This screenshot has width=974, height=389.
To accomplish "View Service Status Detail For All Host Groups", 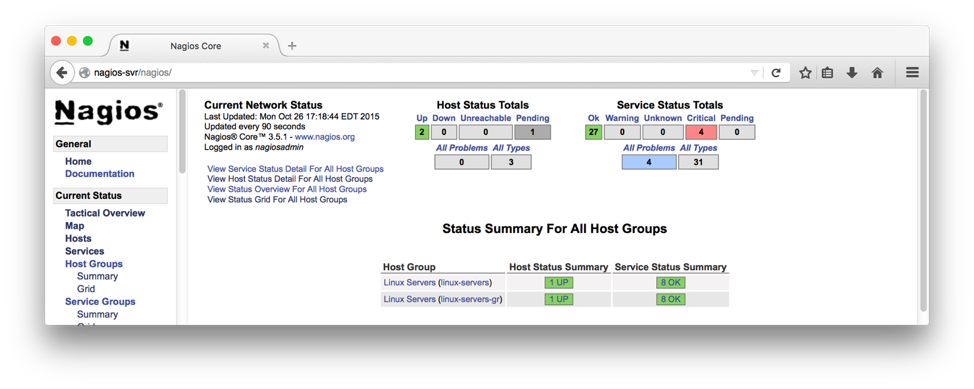I will click(x=295, y=169).
